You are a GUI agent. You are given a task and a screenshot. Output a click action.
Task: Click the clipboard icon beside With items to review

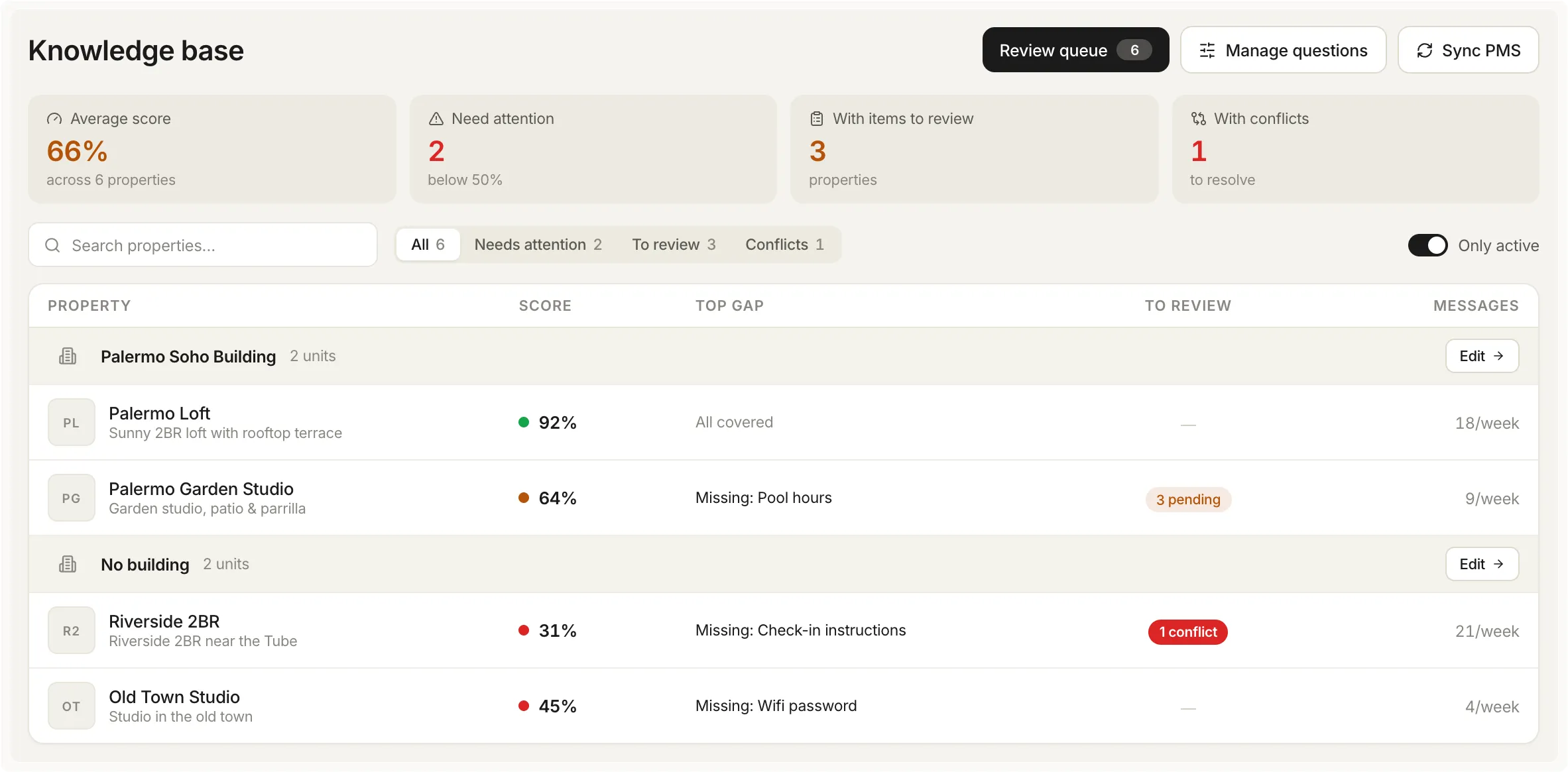pos(817,119)
